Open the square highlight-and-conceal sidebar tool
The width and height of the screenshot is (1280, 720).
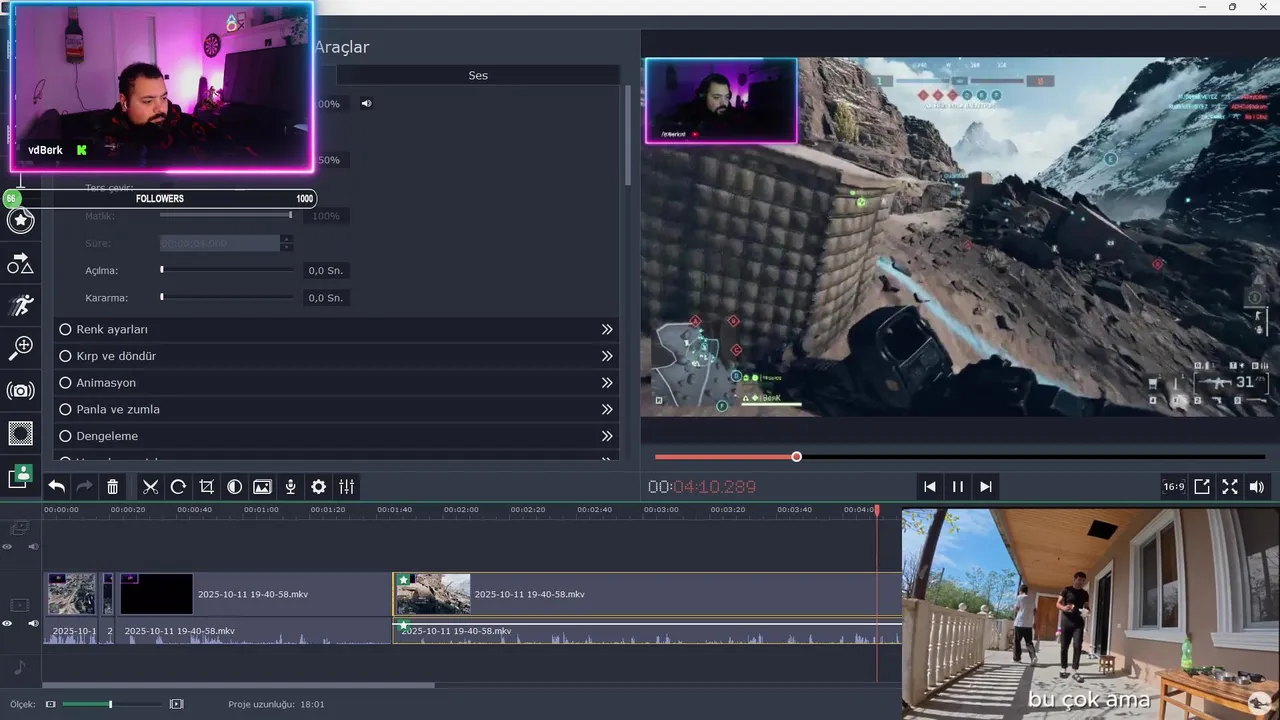coord(20,433)
